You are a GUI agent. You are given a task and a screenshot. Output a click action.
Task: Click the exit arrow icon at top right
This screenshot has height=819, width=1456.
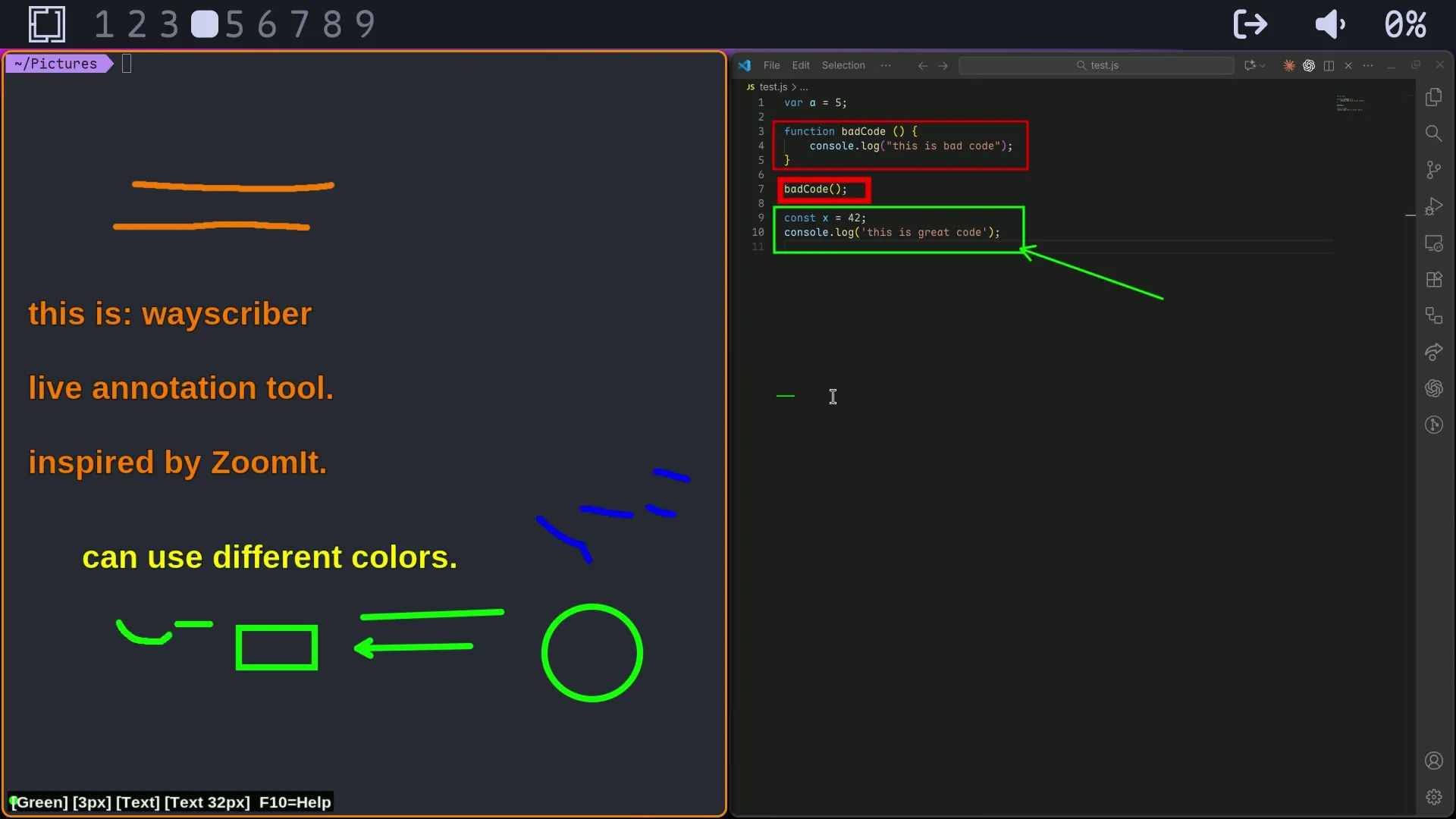click(1250, 24)
